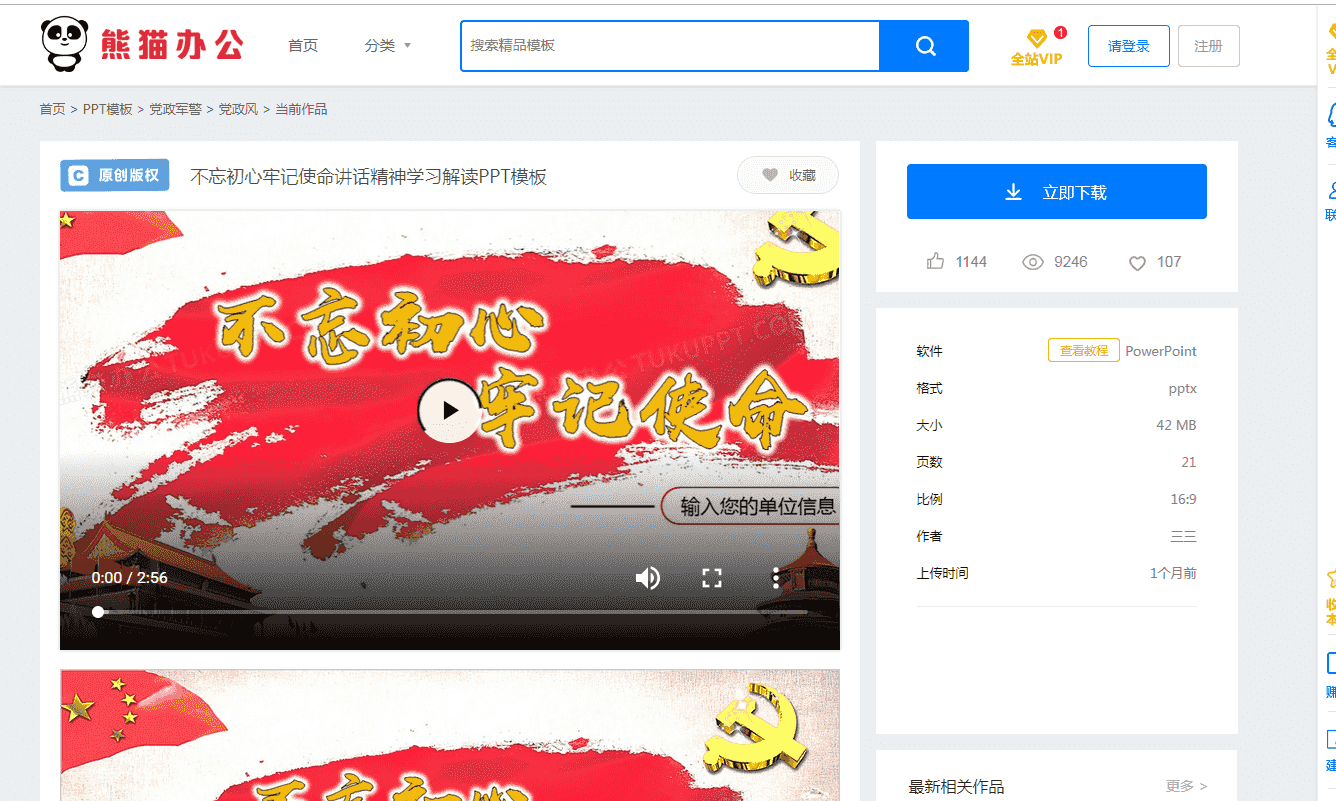
Task: Click the 请登录 button
Action: click(1129, 46)
